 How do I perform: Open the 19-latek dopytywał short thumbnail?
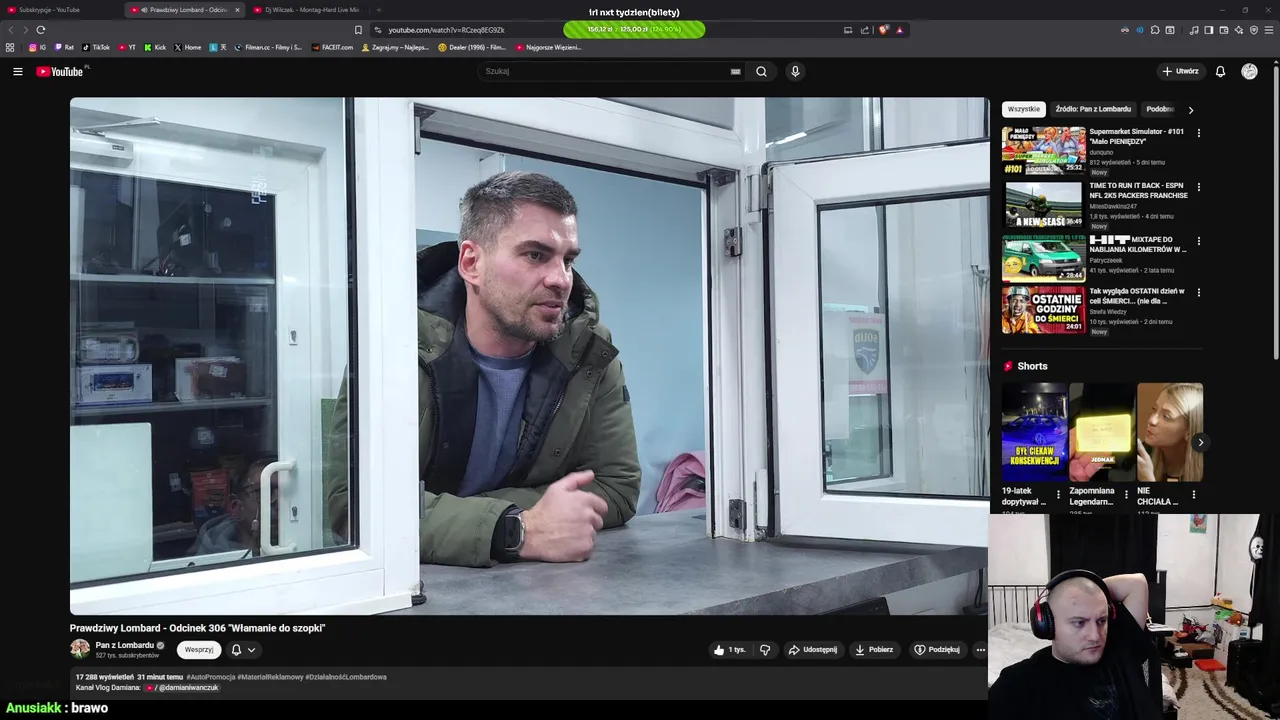pyautogui.click(x=1034, y=432)
